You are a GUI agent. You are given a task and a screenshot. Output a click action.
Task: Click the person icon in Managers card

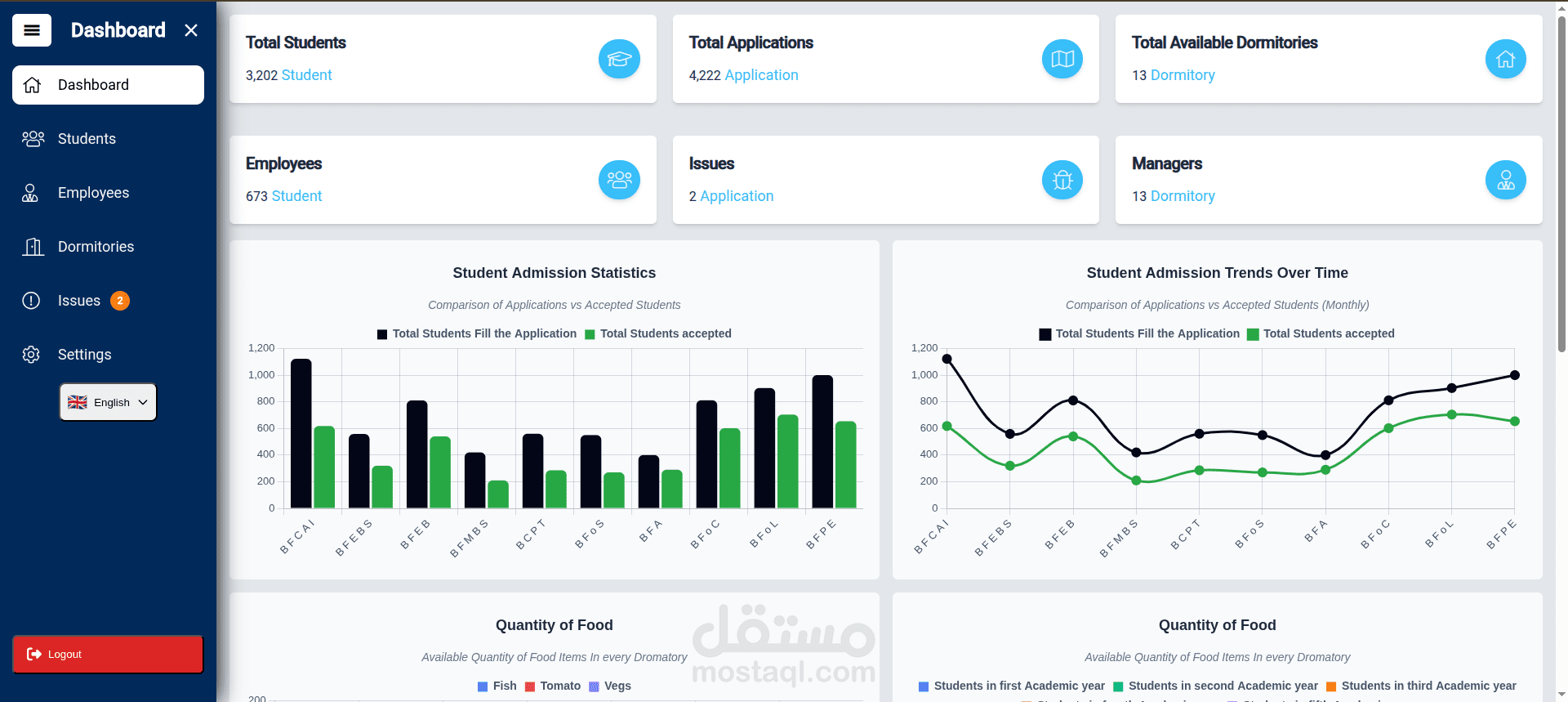click(x=1506, y=180)
